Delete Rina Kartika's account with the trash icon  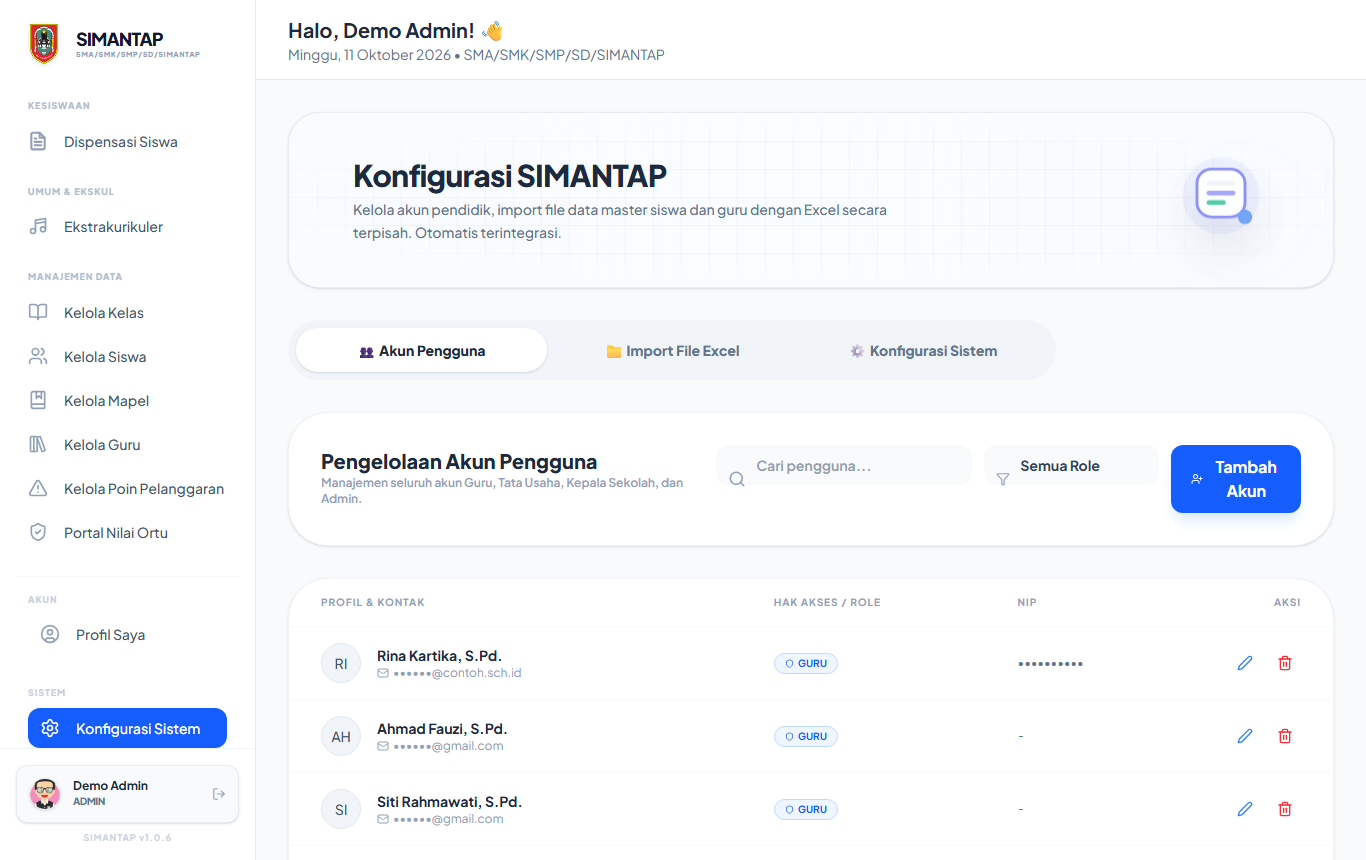pos(1285,663)
